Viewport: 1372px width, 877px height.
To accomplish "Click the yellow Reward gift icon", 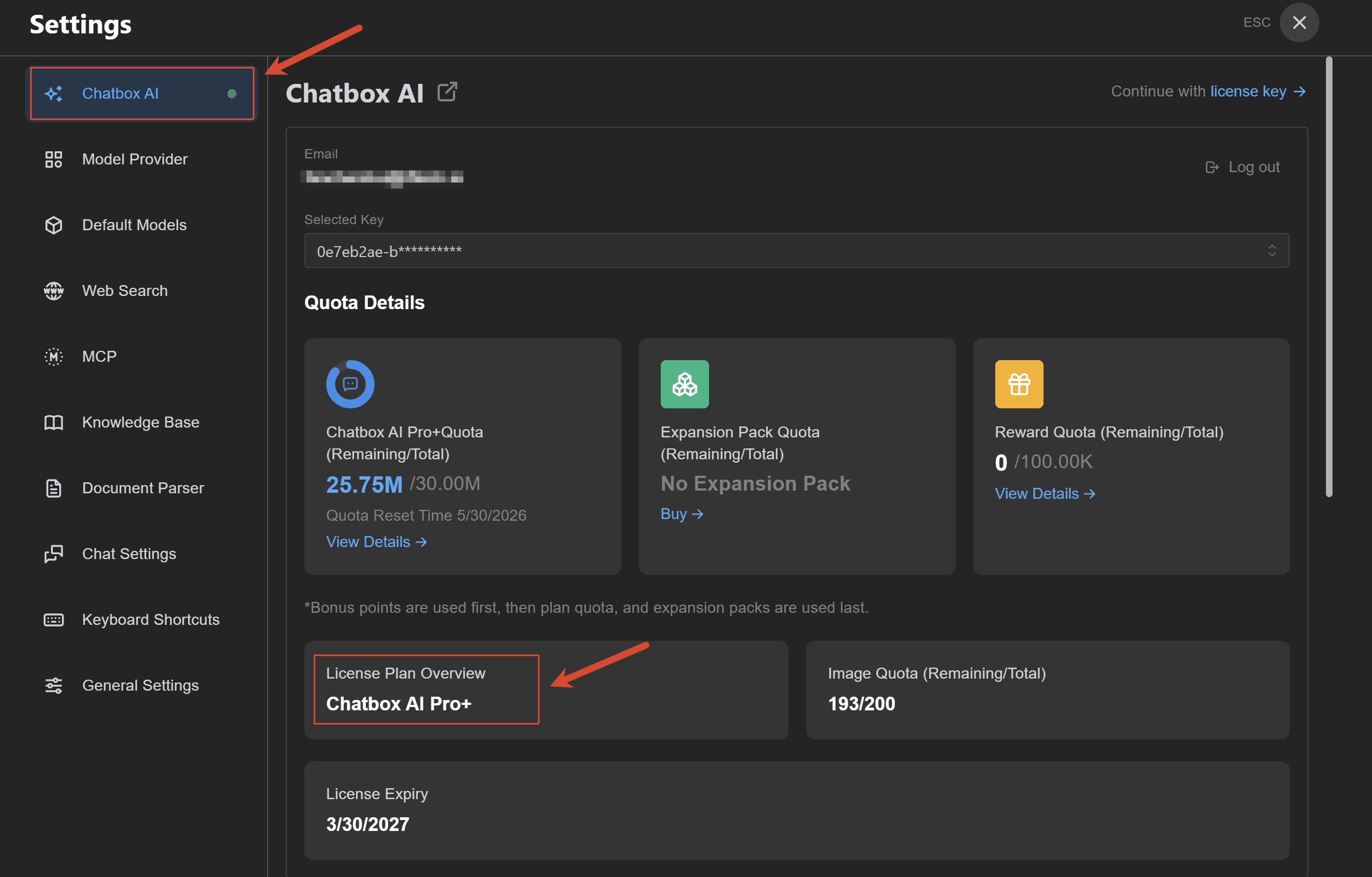I will (1019, 384).
